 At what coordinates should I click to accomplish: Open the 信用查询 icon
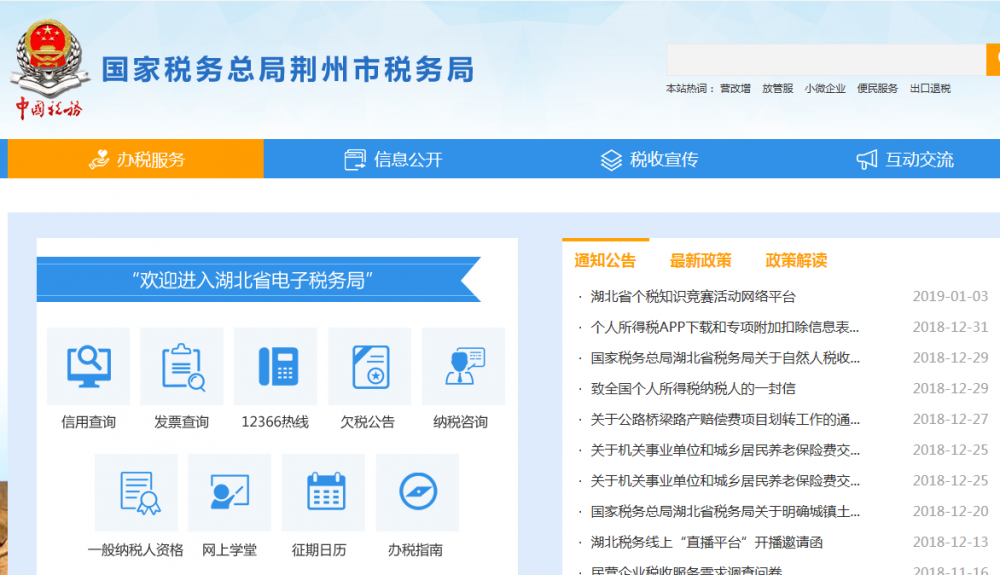click(x=88, y=367)
